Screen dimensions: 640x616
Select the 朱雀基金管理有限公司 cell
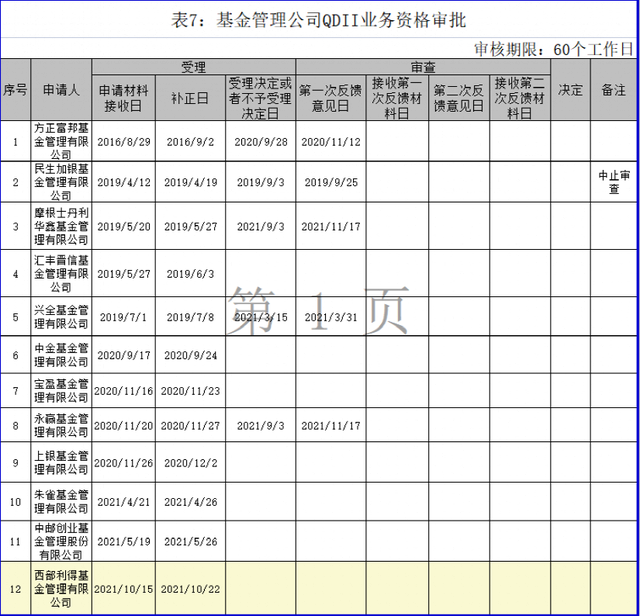tap(61, 502)
